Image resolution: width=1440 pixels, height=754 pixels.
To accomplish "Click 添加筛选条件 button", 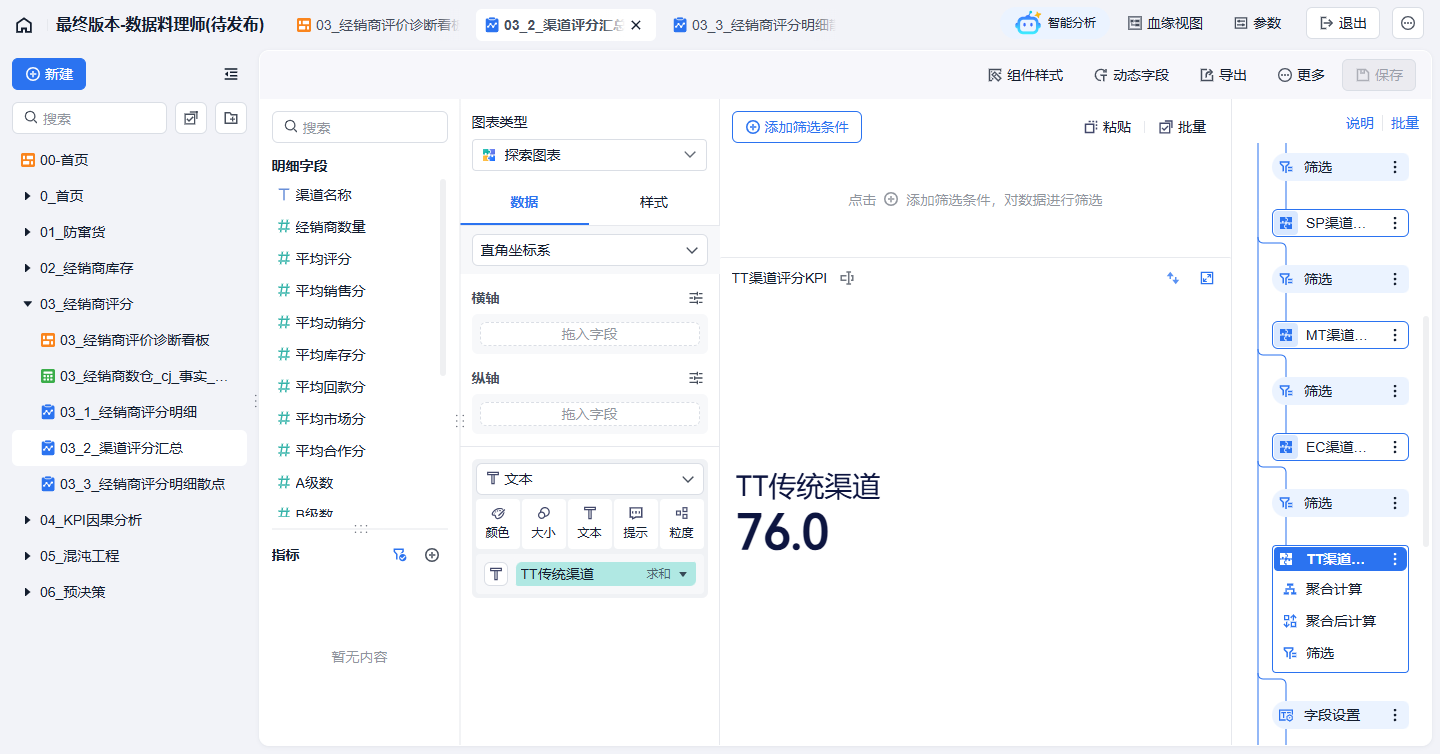I will click(797, 127).
